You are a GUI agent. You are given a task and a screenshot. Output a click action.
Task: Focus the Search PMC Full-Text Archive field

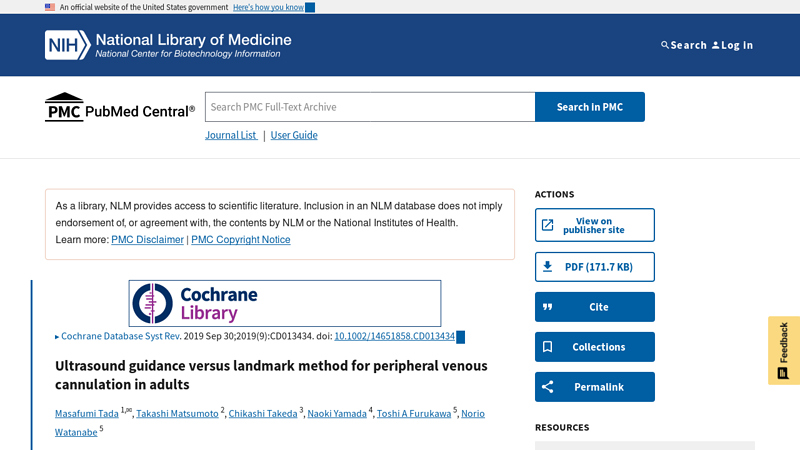tap(370, 107)
